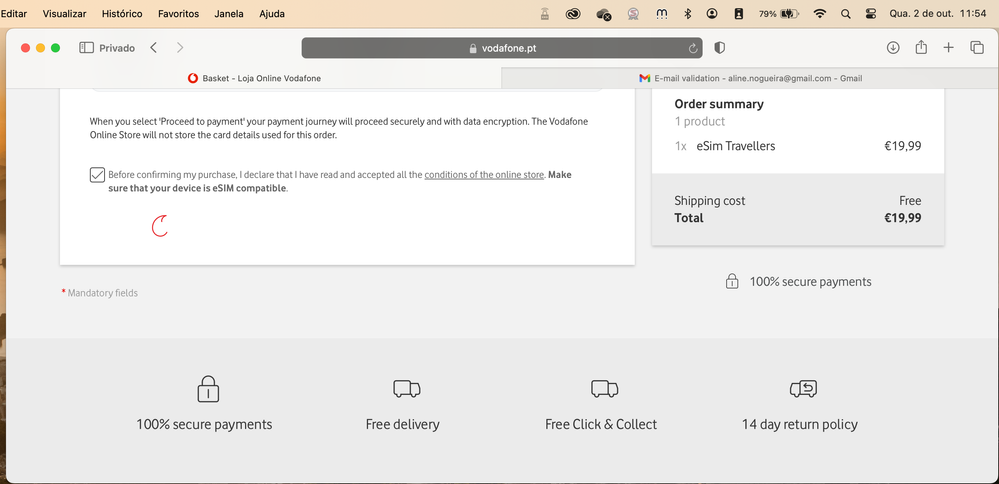The image size is (999, 484).
Task: Switch to the Gmail E-mail validation tab
Action: click(750, 78)
